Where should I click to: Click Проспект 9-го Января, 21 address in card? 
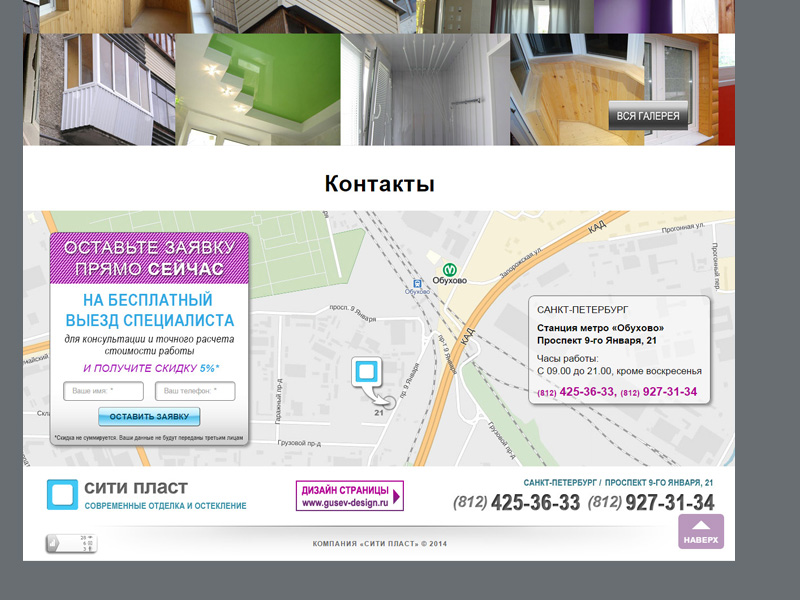pyautogui.click(x=596, y=340)
